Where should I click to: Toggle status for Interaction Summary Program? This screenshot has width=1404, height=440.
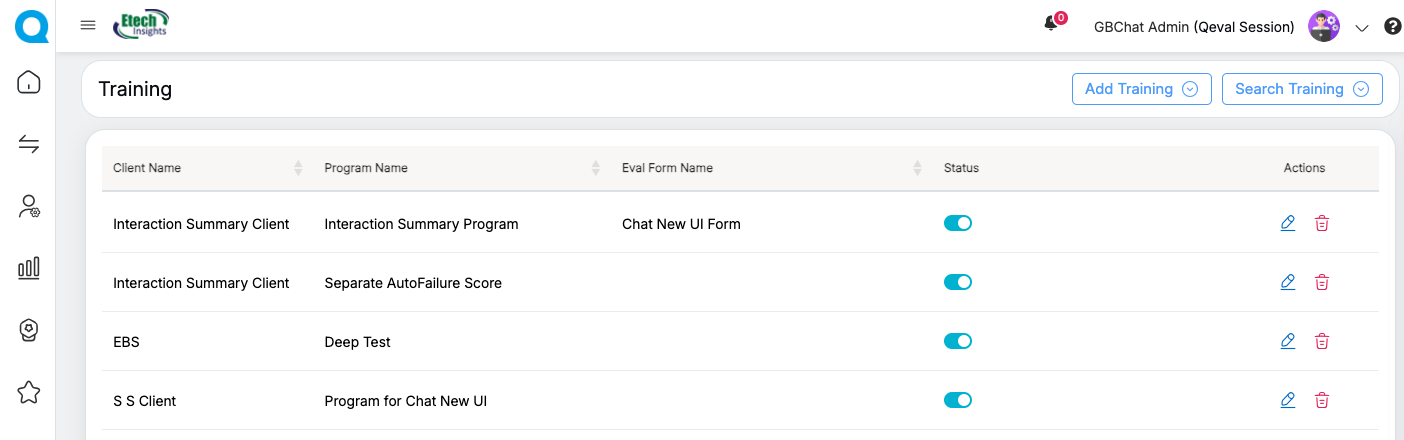pyautogui.click(x=957, y=223)
